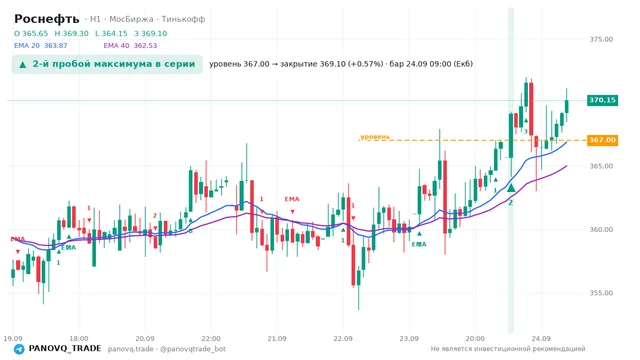Click the 21.09 date axis label

coord(277,338)
